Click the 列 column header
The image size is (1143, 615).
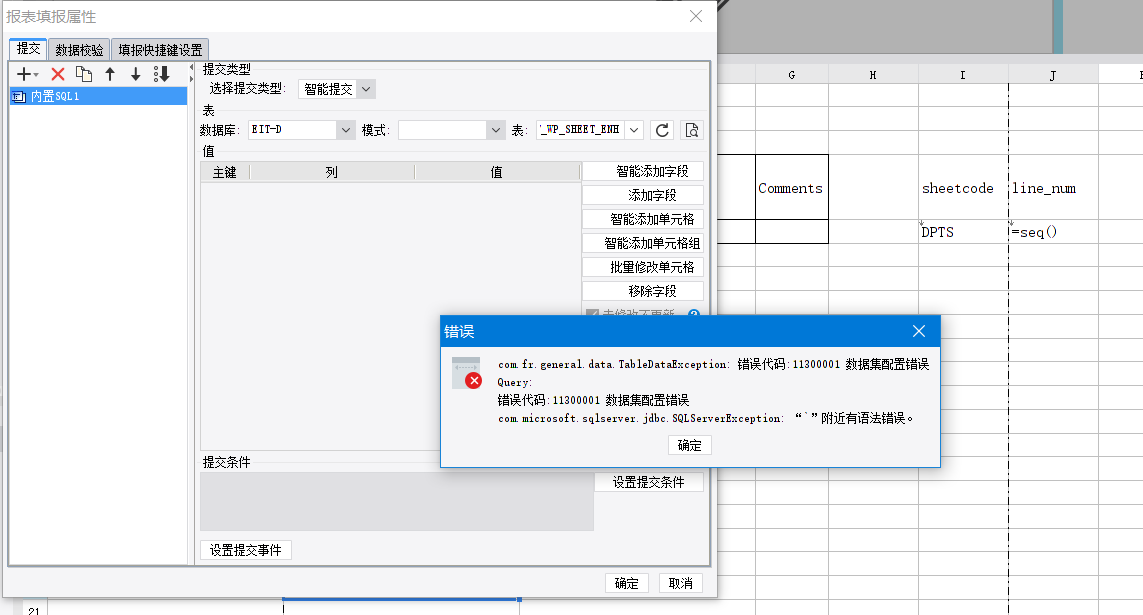coord(332,172)
